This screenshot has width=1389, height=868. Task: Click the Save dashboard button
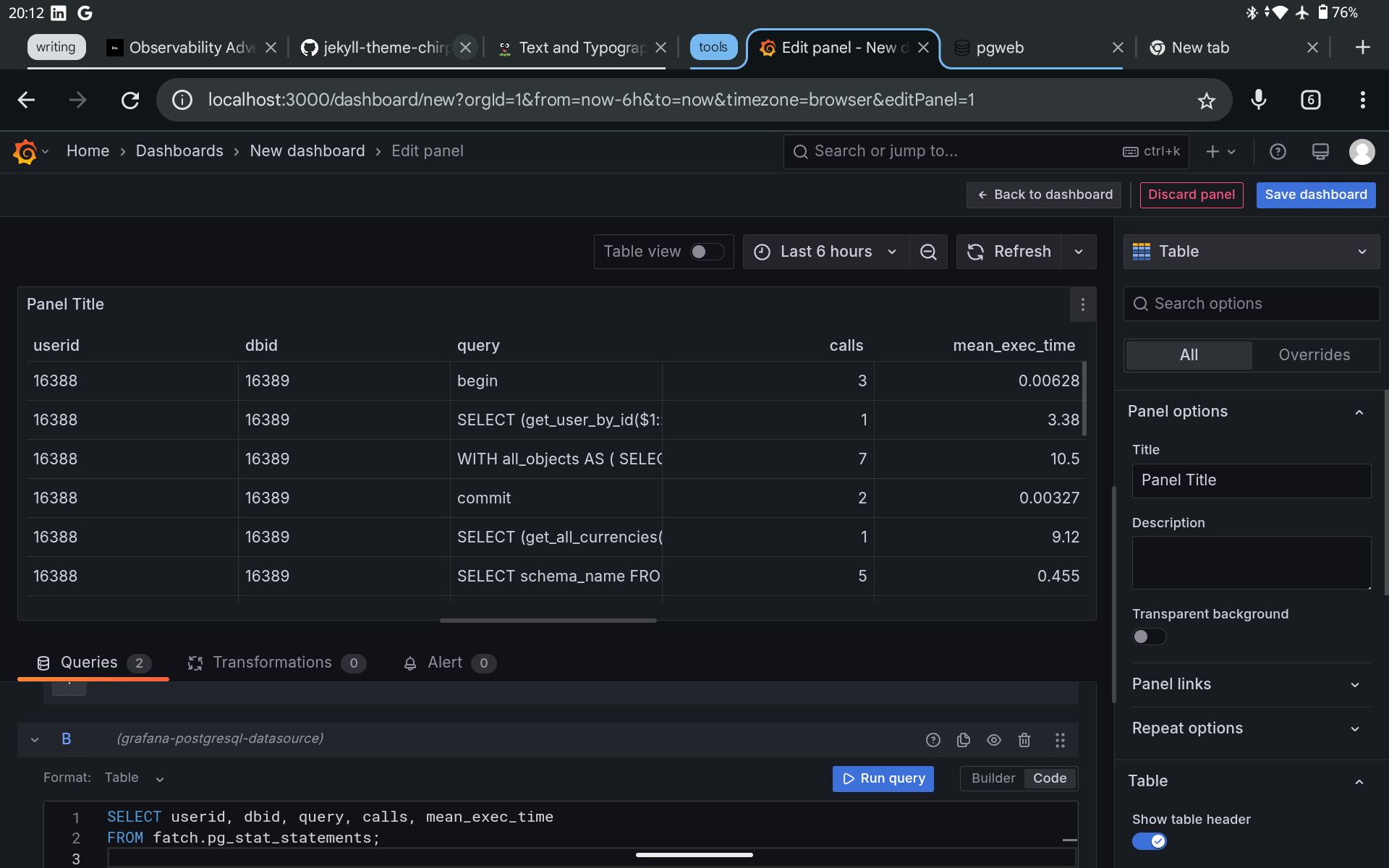click(1315, 195)
